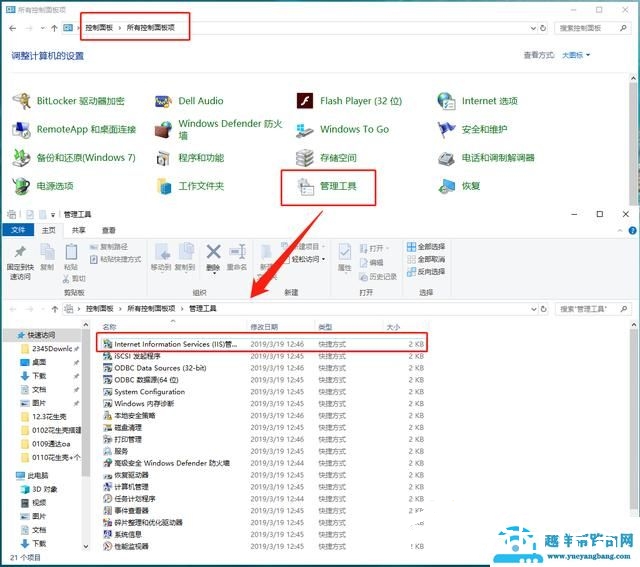Select 快速访问 in navigation pane
The width and height of the screenshot is (640, 567).
[41, 335]
